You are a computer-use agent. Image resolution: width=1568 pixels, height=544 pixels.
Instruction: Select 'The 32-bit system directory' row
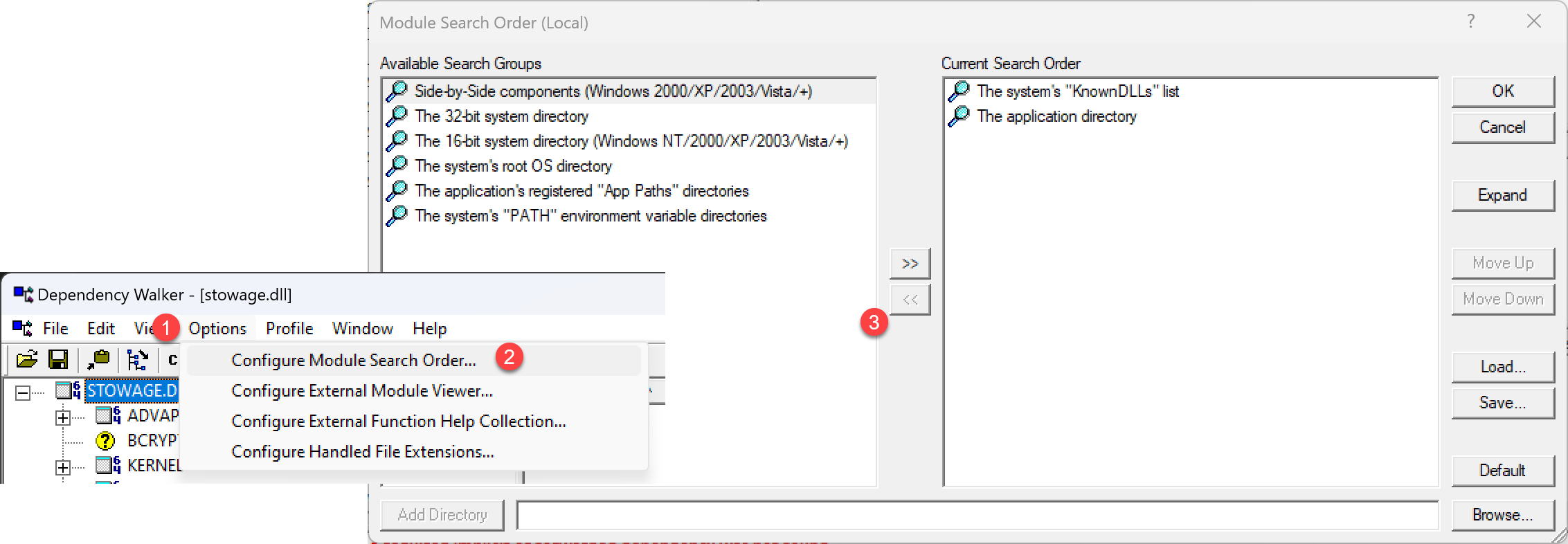(x=630, y=116)
